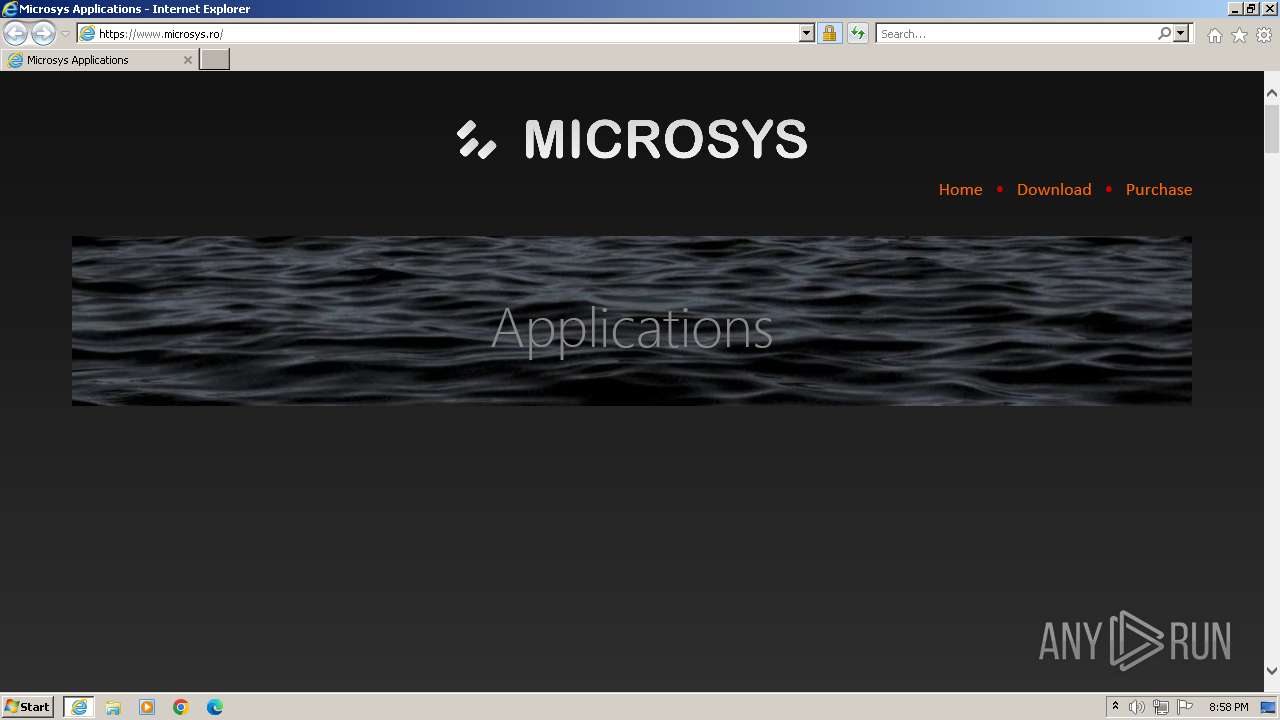Viewport: 1280px width, 720px height.
Task: Open the Download page link
Action: 1054,189
